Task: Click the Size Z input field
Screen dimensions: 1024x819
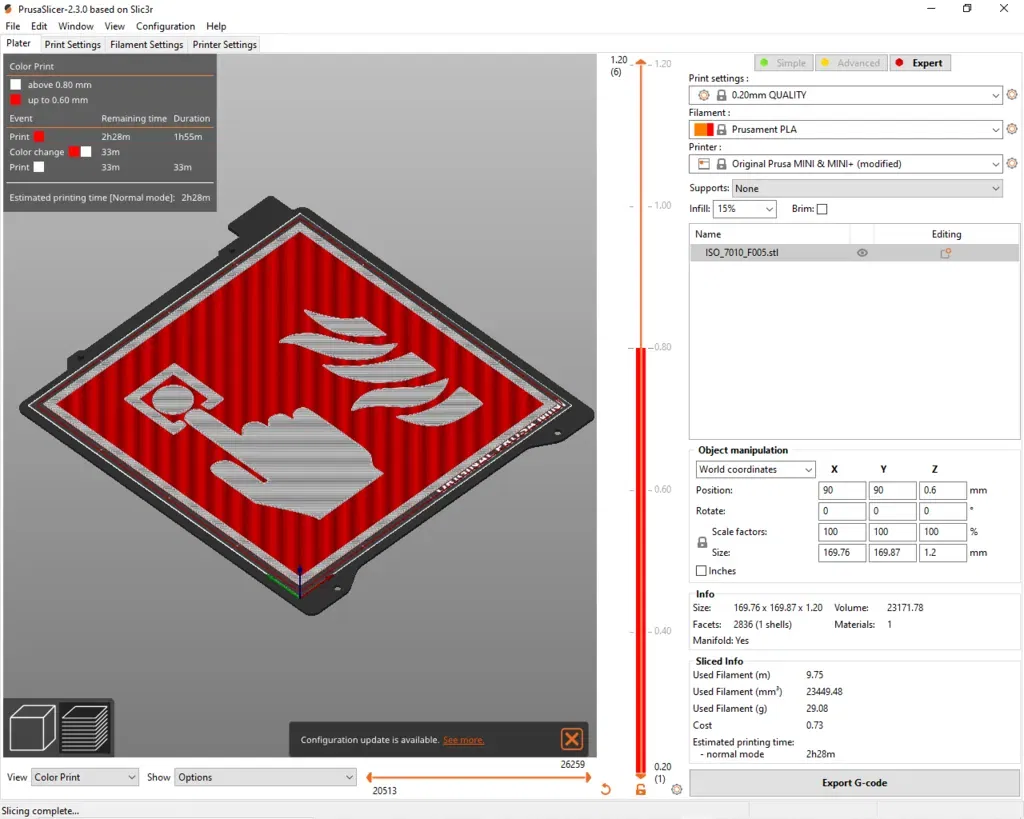Action: pyautogui.click(x=942, y=553)
